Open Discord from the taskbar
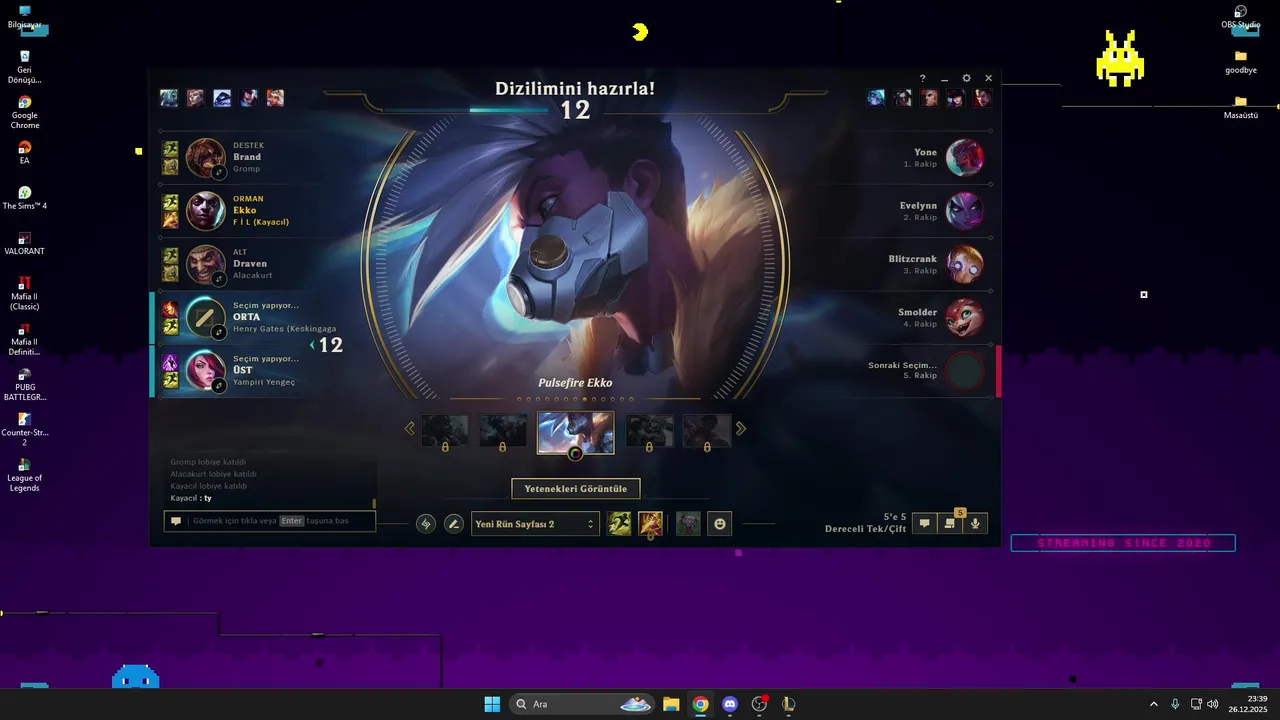Viewport: 1280px width, 720px height. tap(730, 704)
